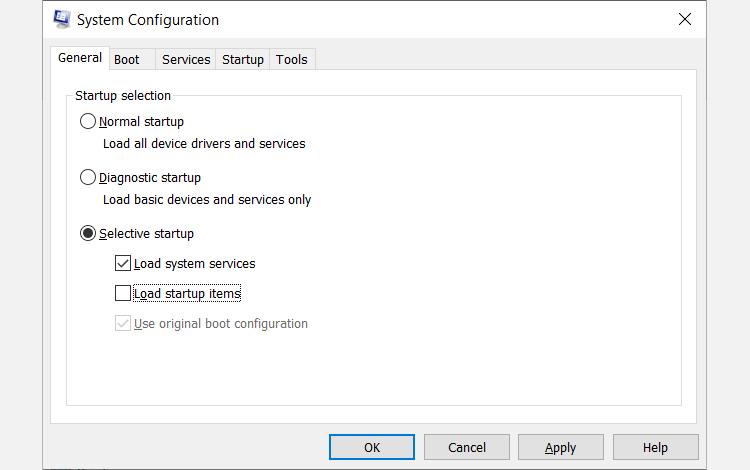Click the Use original boot configuration checkbox

(123, 323)
